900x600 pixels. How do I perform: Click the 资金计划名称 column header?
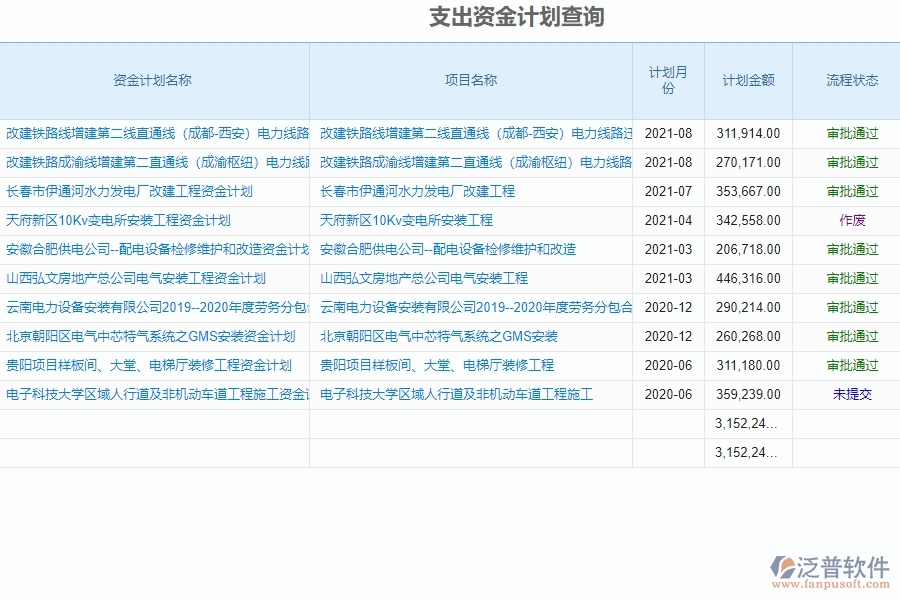[x=155, y=80]
